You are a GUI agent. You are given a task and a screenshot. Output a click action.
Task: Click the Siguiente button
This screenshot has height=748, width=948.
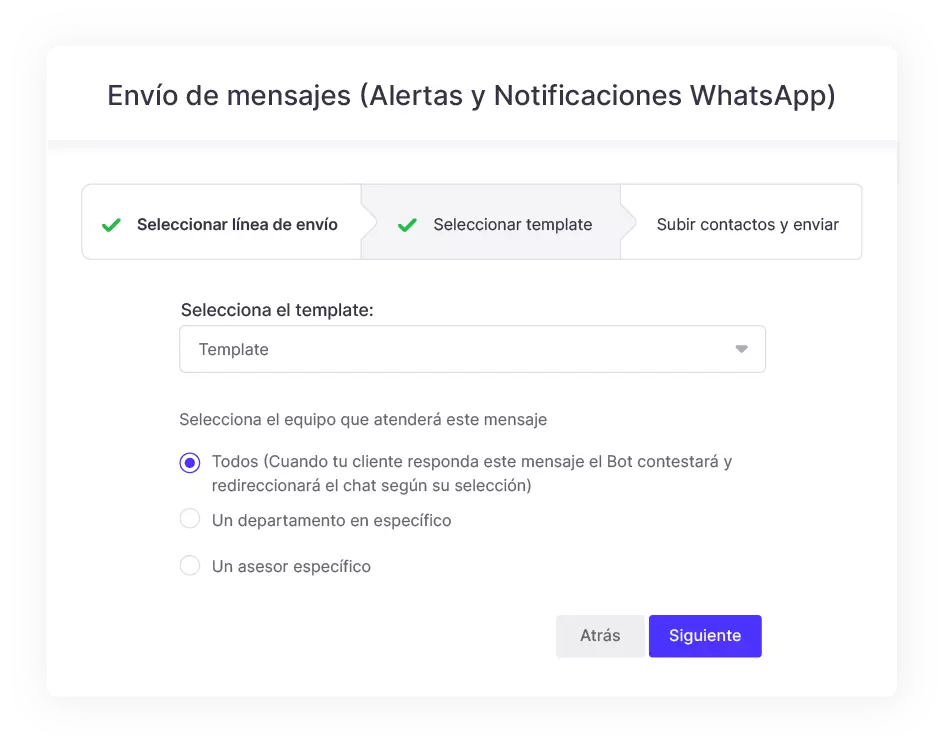(x=705, y=636)
